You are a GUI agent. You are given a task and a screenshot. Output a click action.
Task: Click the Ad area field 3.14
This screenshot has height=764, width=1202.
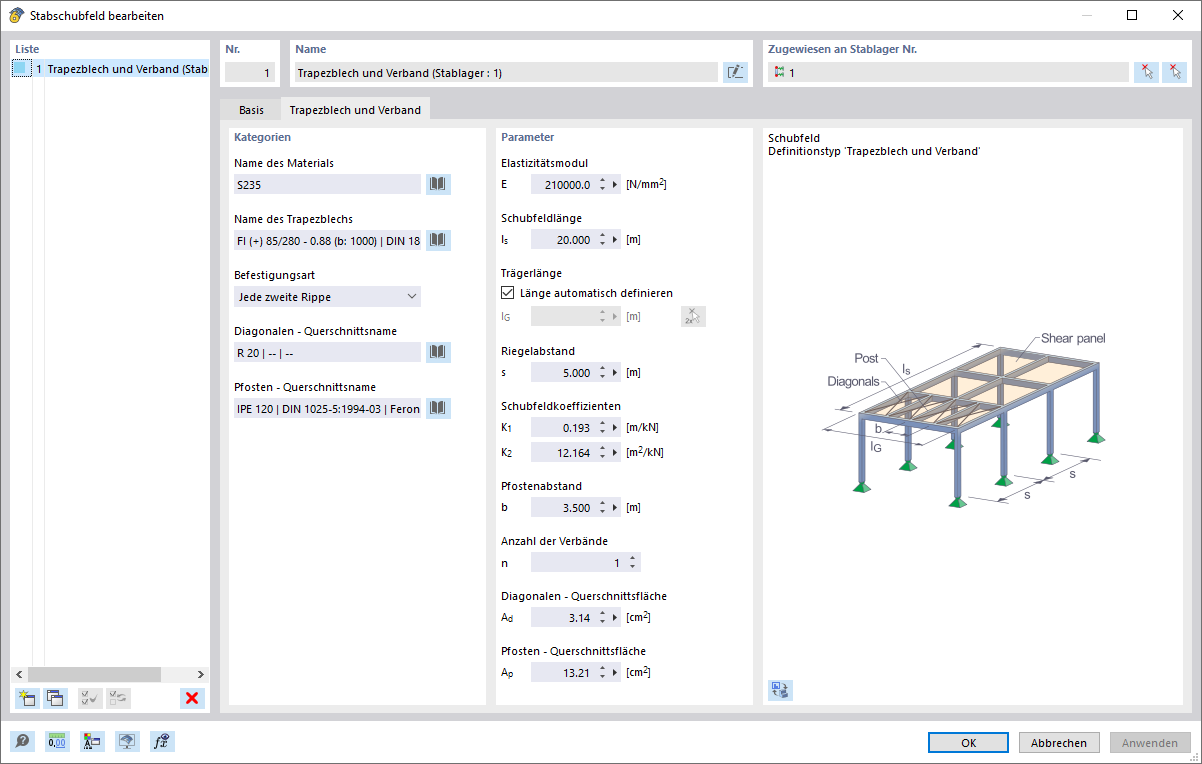(563, 617)
